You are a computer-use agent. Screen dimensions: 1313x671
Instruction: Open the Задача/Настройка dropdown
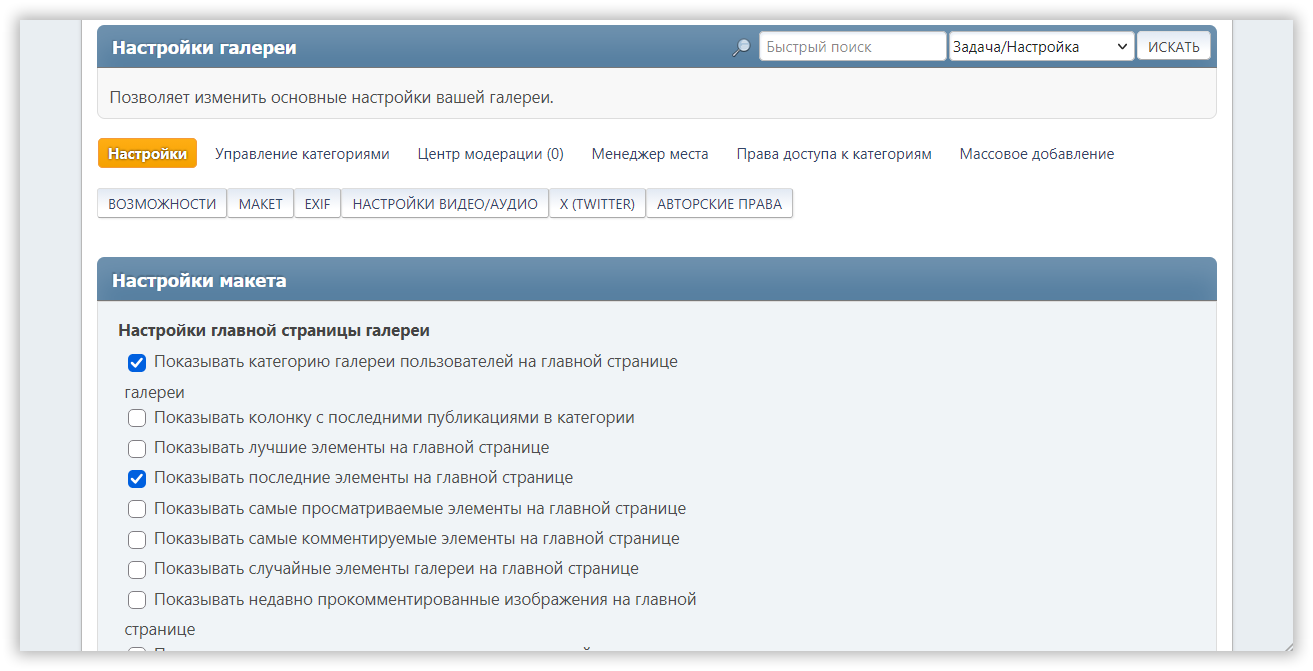(x=1041, y=47)
